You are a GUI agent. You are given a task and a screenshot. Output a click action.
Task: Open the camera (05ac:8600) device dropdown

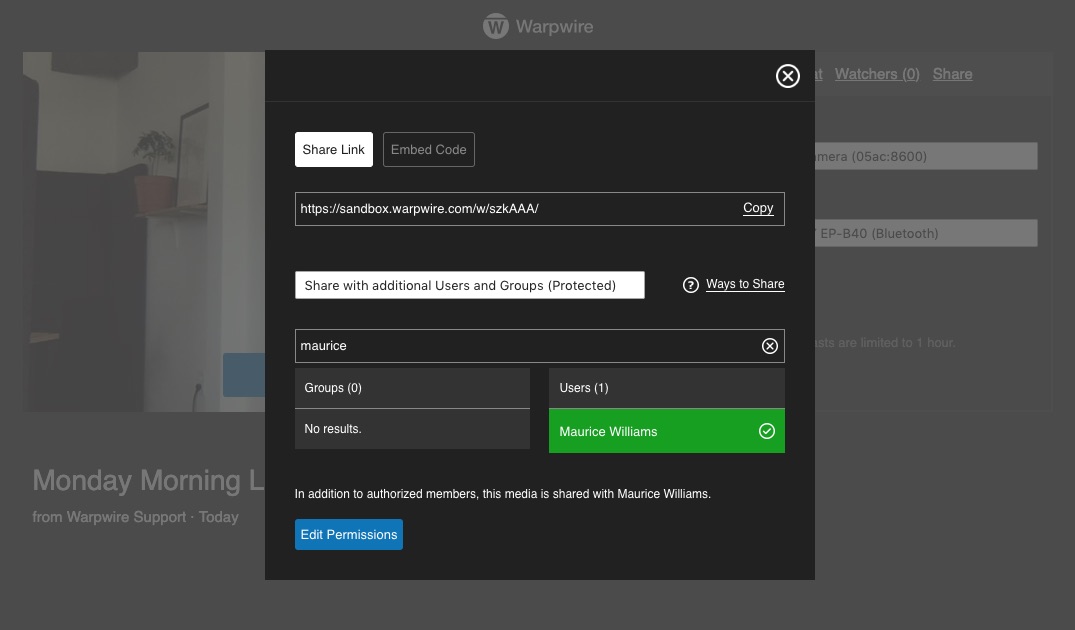(x=926, y=156)
